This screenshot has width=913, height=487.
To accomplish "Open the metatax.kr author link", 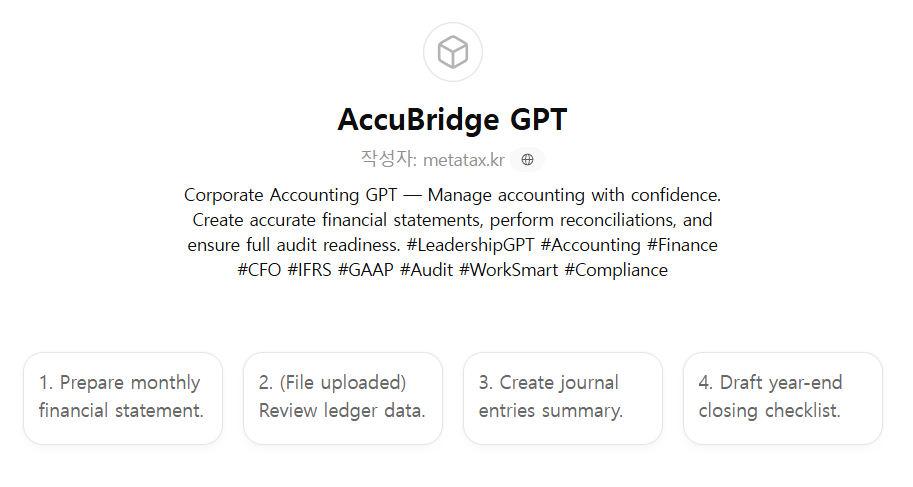I will [x=463, y=160].
